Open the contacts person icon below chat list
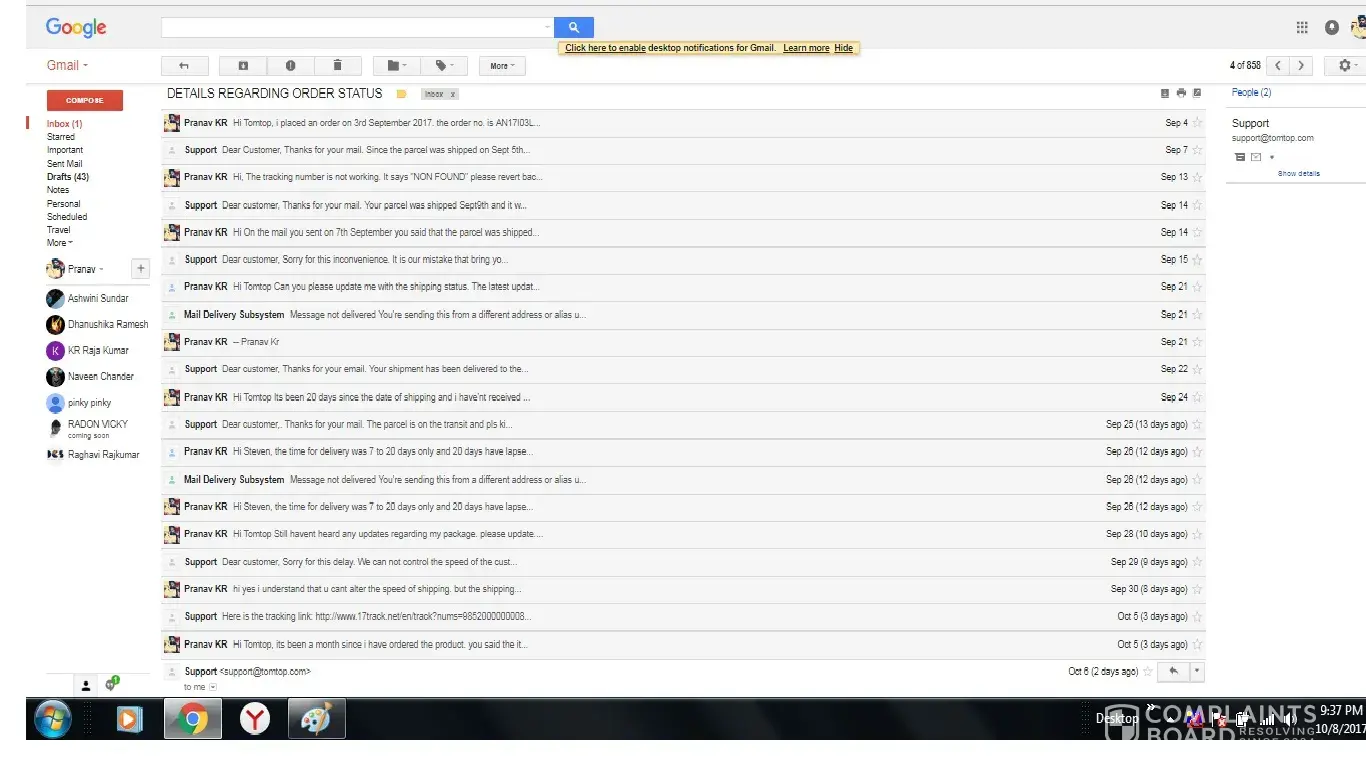Screen dimensions: 1366x768 (86, 685)
